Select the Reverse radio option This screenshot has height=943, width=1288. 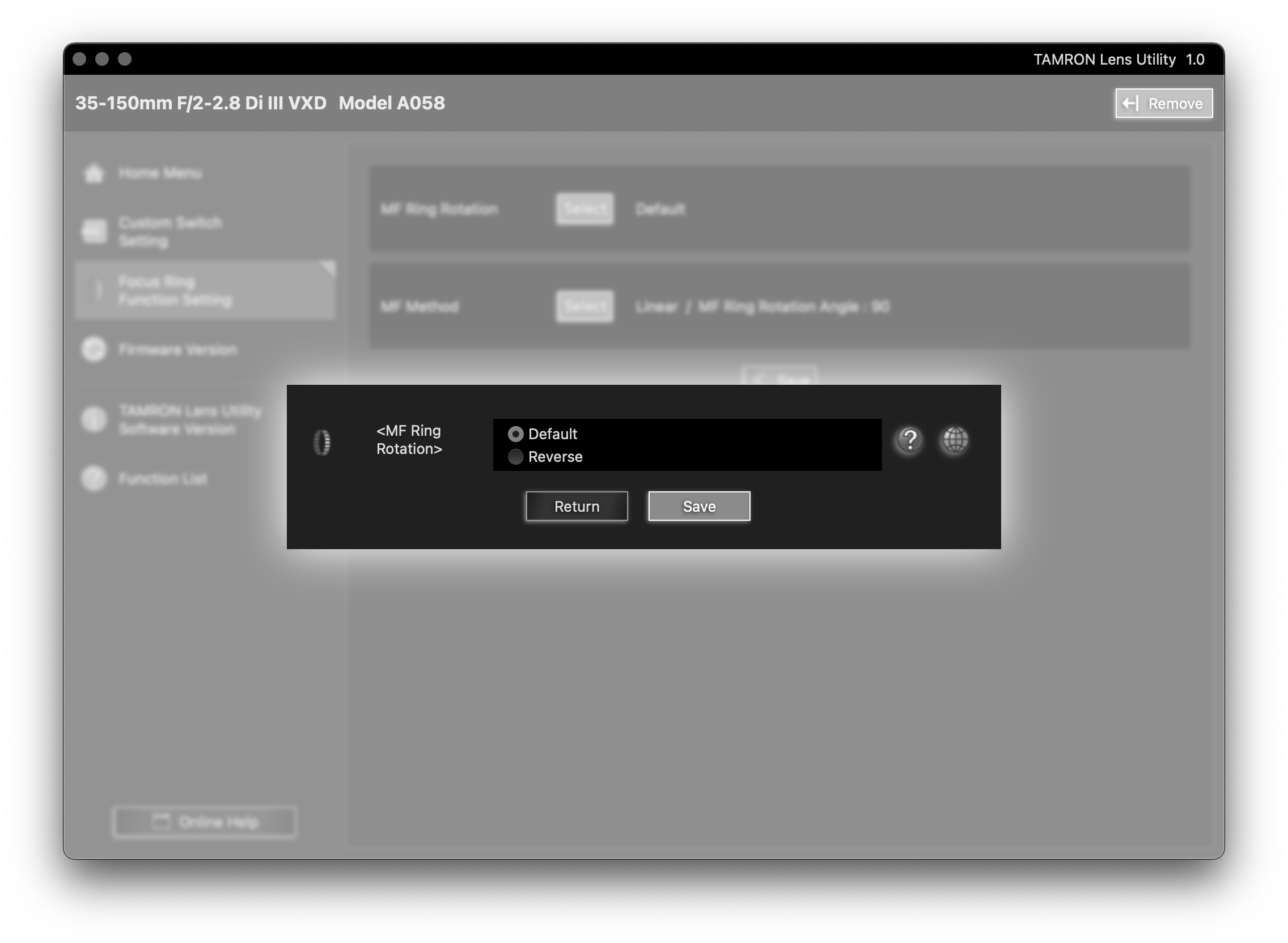point(515,457)
